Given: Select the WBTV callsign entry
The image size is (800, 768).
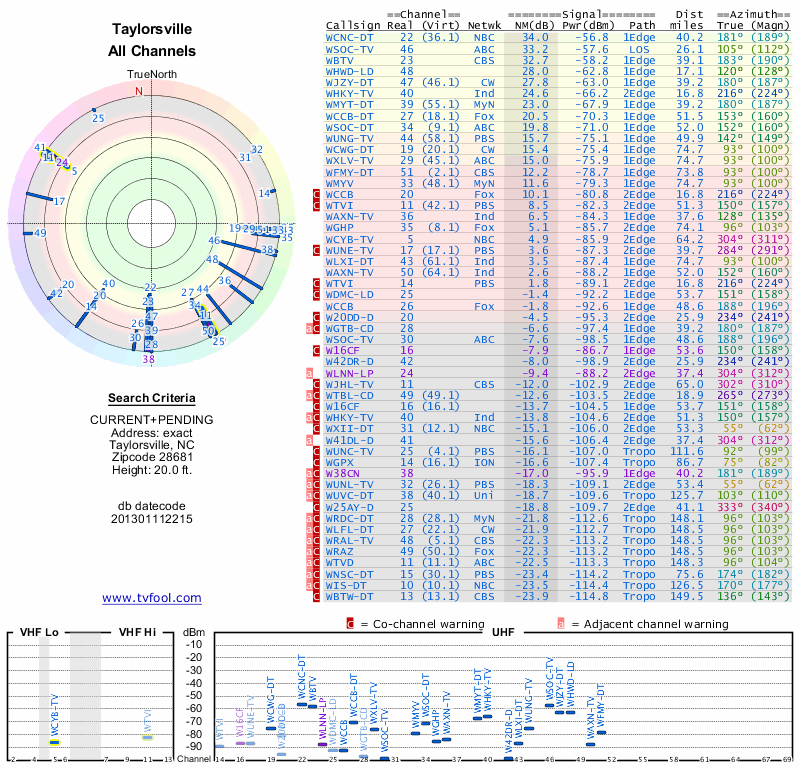Looking at the screenshot, I should 339,61.
